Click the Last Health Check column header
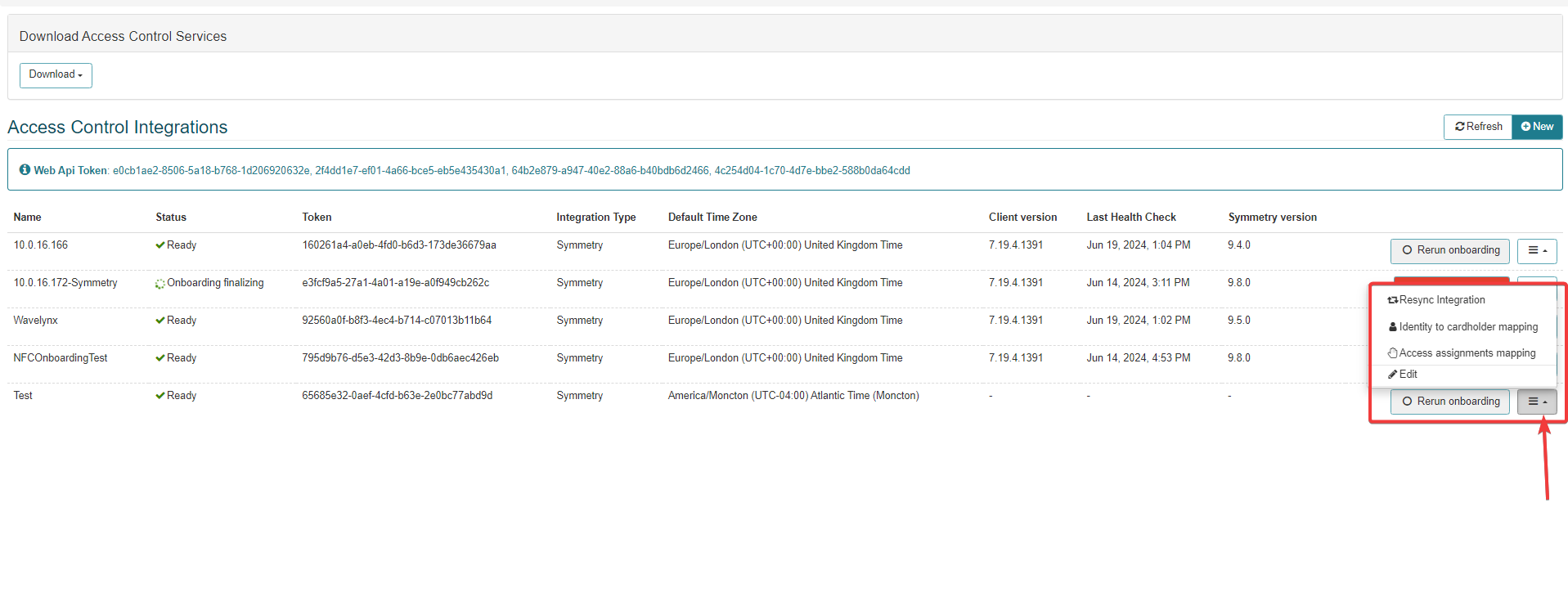 (x=1130, y=218)
